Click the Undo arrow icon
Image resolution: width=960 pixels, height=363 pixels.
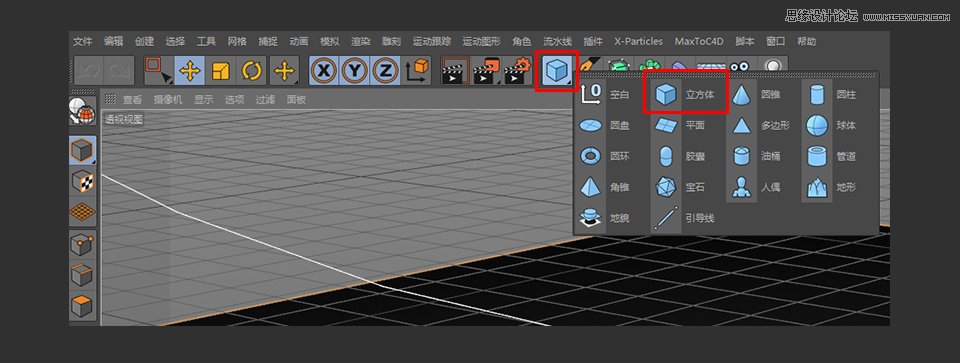pos(89,71)
